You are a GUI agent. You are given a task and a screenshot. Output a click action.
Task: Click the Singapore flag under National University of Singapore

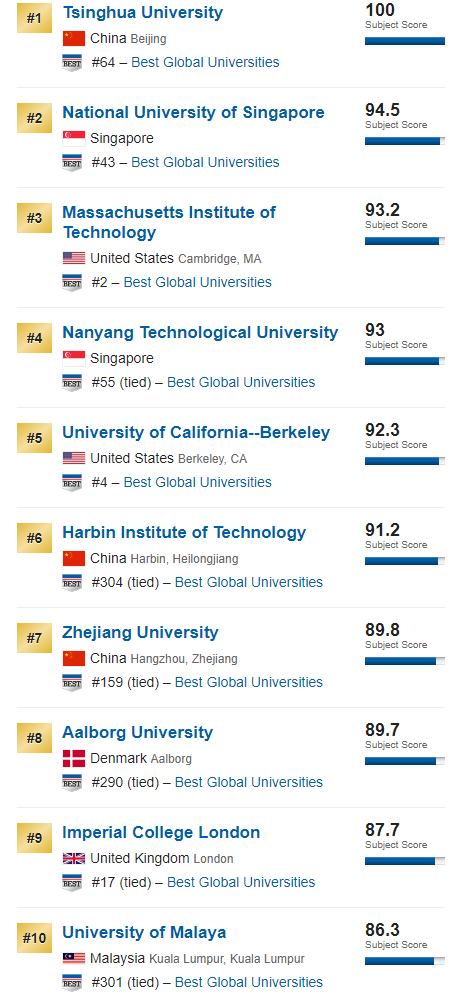pos(74,138)
